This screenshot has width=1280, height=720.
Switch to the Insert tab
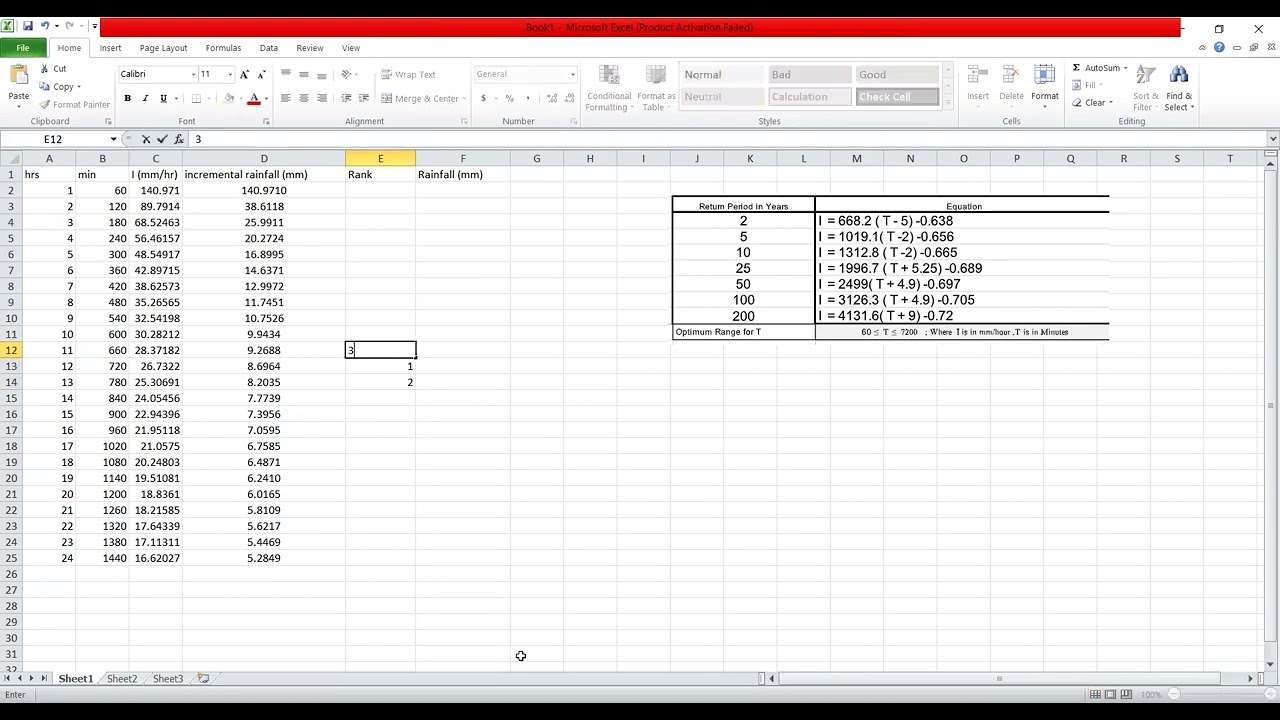pyautogui.click(x=110, y=48)
